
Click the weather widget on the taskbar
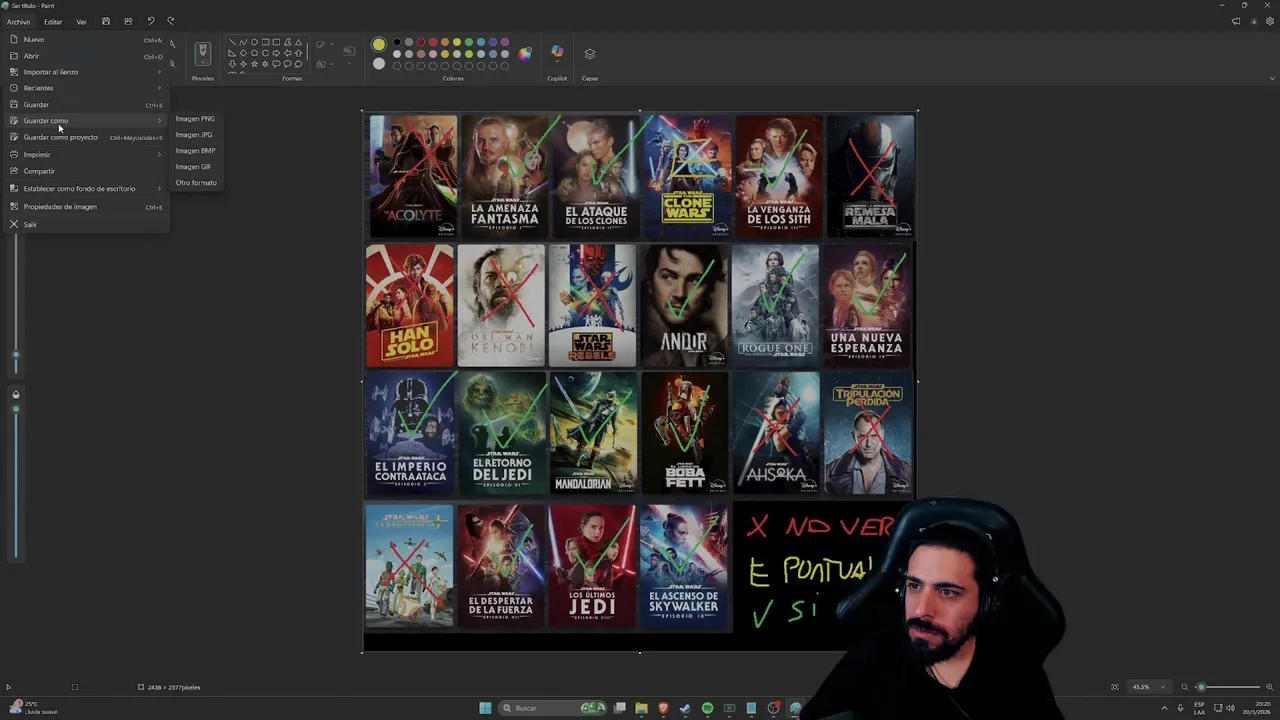[x=36, y=708]
